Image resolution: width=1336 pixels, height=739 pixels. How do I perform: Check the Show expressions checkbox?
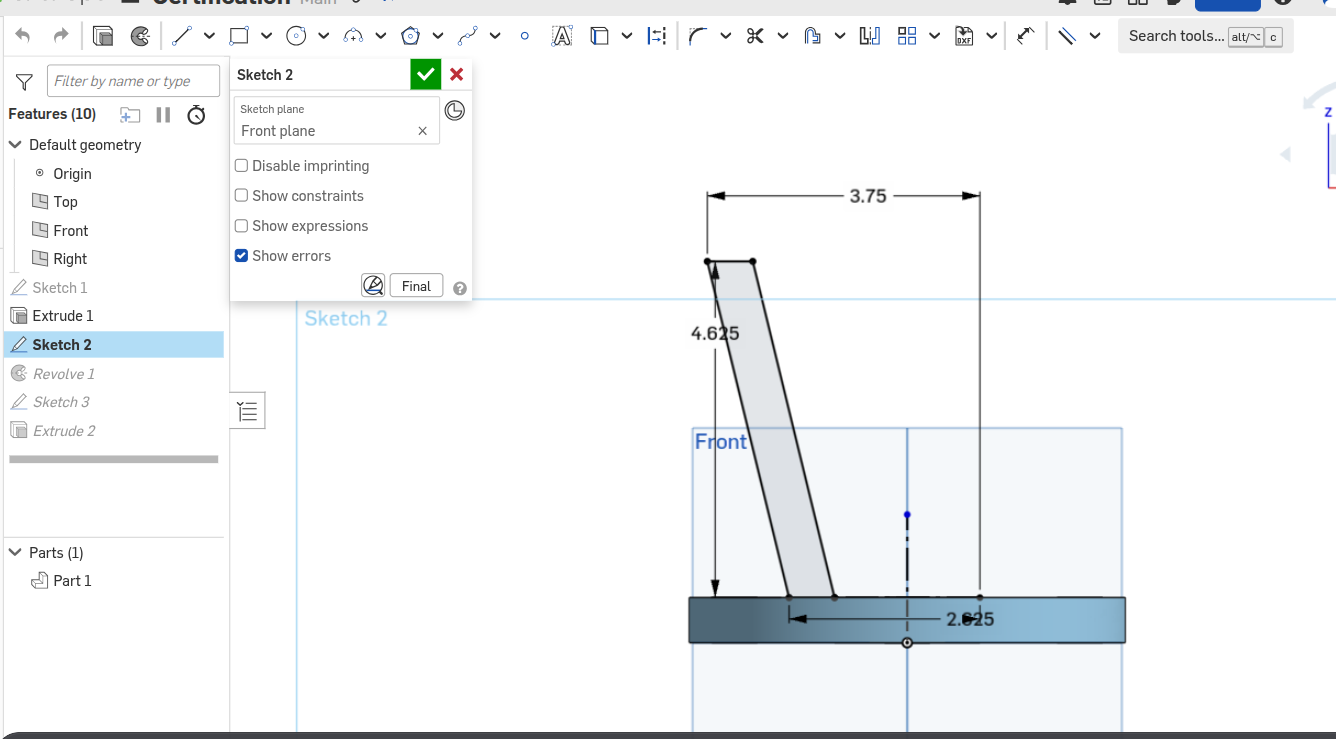tap(241, 226)
